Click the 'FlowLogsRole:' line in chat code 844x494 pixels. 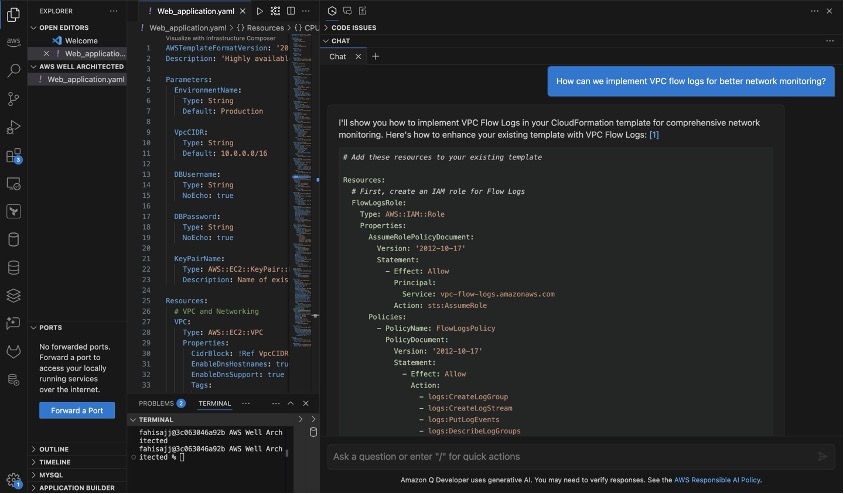coord(378,203)
